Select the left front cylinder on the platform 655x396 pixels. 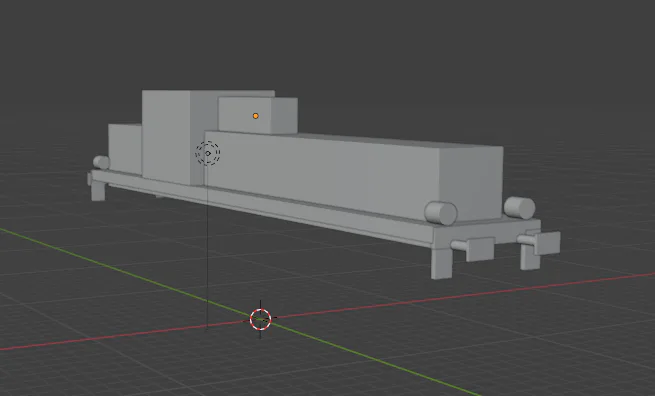pyautogui.click(x=441, y=213)
